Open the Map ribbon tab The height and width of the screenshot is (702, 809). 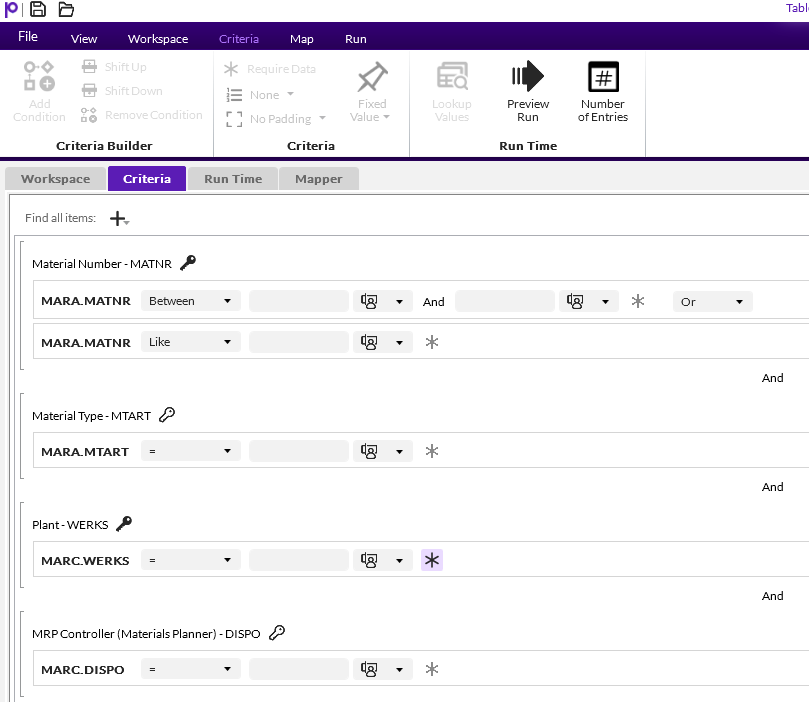(302, 39)
